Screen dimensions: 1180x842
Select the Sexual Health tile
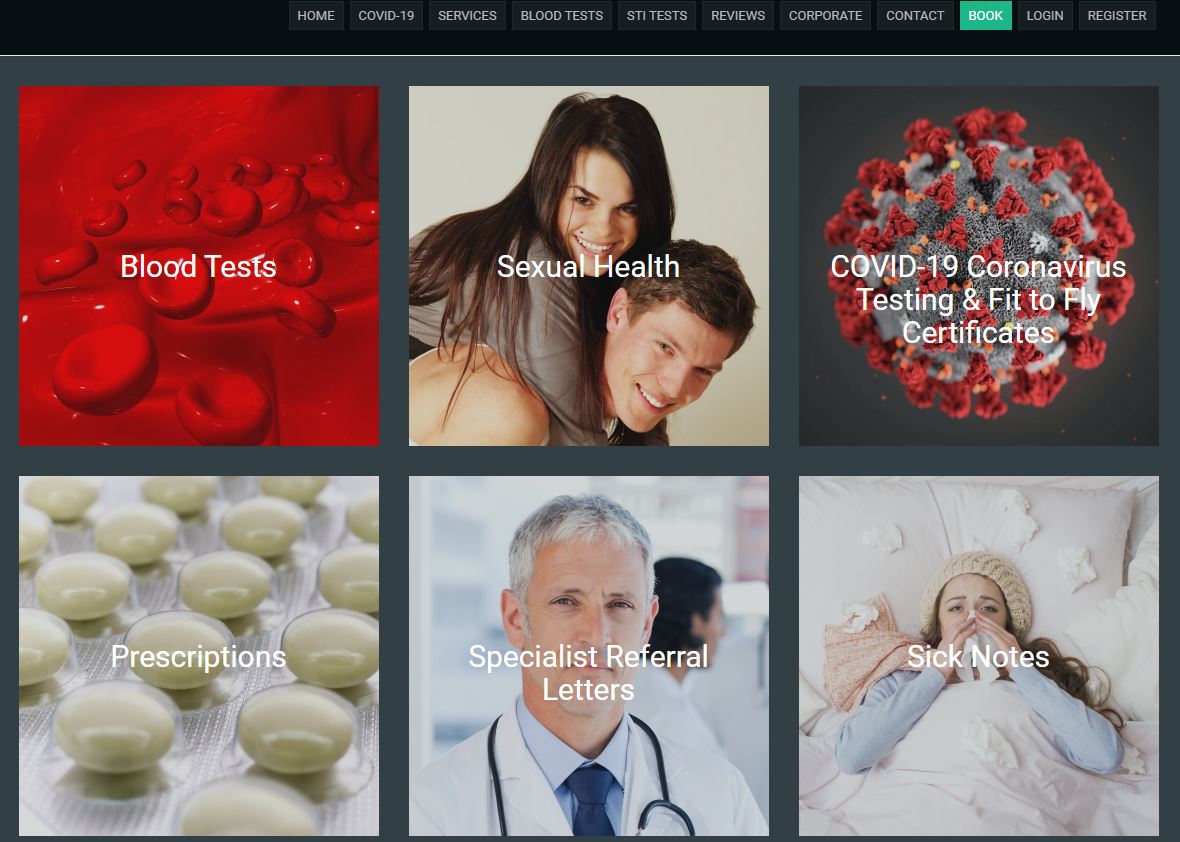click(588, 266)
